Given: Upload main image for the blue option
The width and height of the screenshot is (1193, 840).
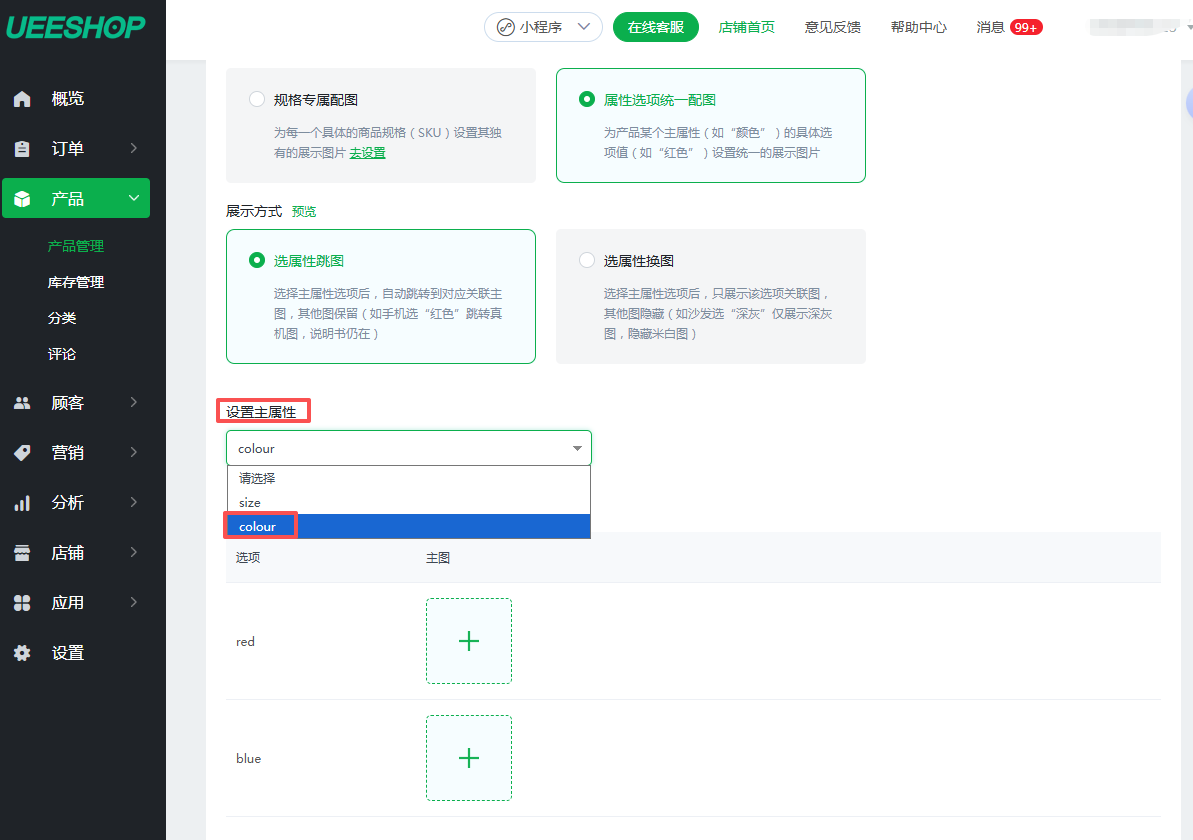Looking at the screenshot, I should 469,758.
